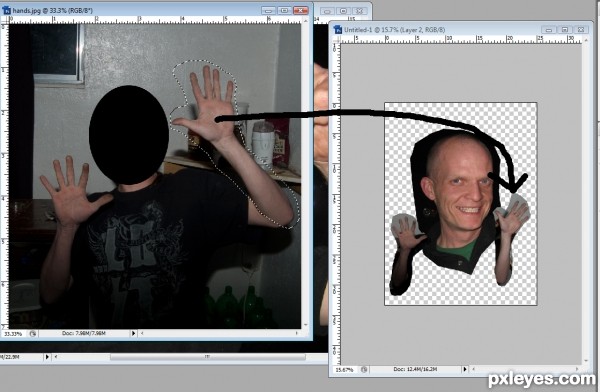
Task: Click scroll left arrow in hands.jpg window
Action: (x=142, y=333)
